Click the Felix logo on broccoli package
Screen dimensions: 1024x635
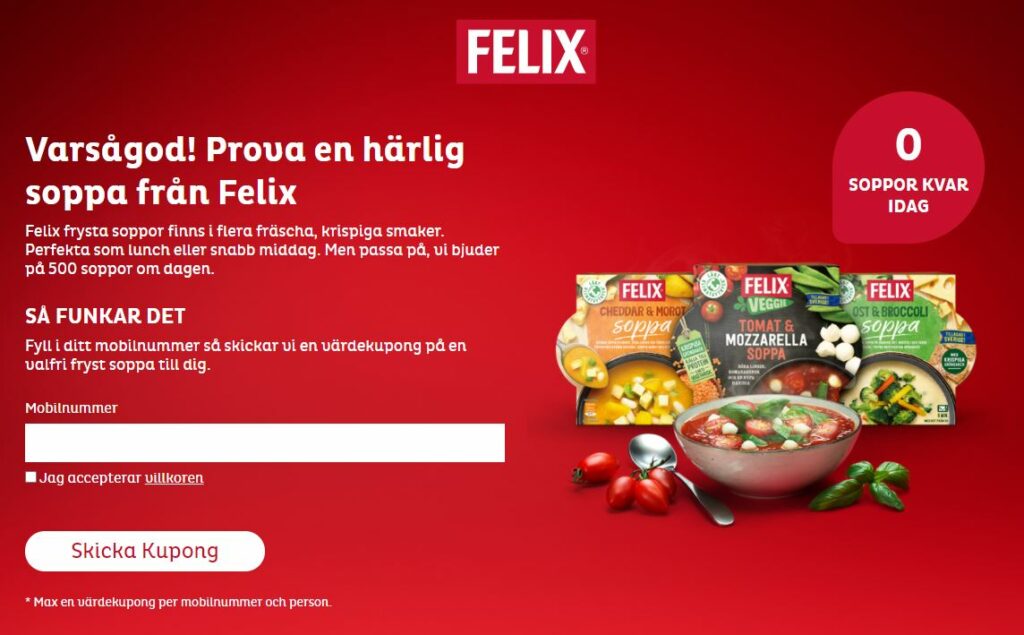[889, 291]
